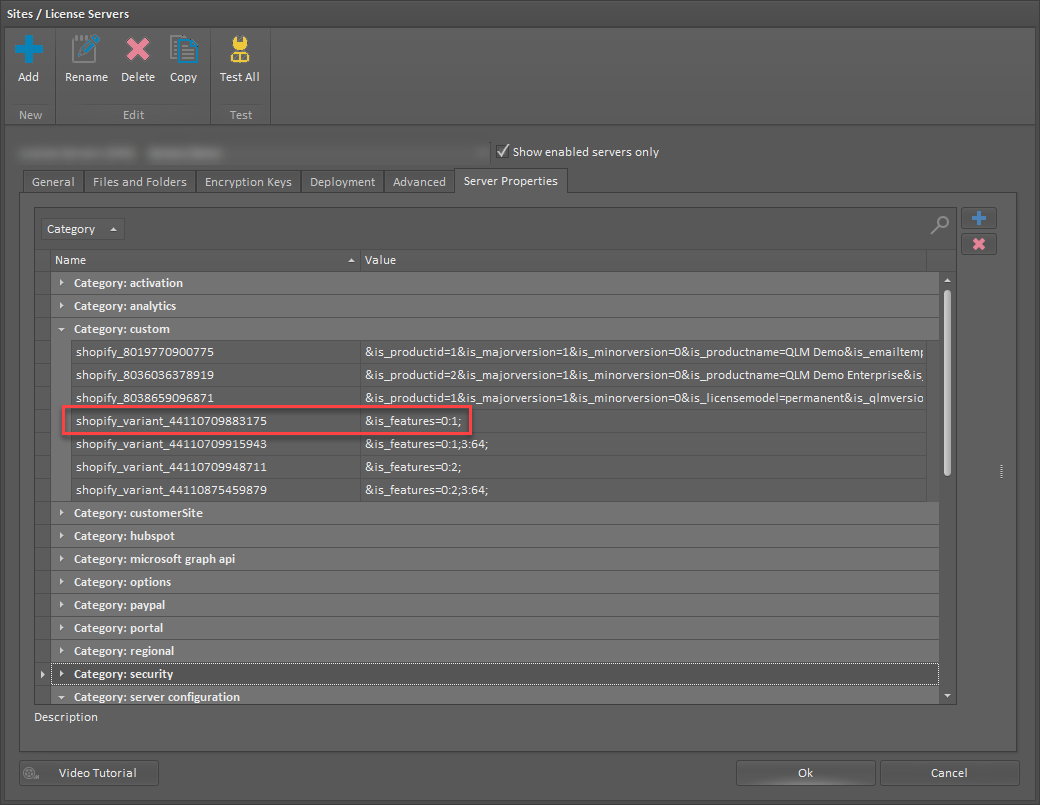Open the search magnifier in properties grid
The height and width of the screenshot is (805, 1040).
pos(939,225)
